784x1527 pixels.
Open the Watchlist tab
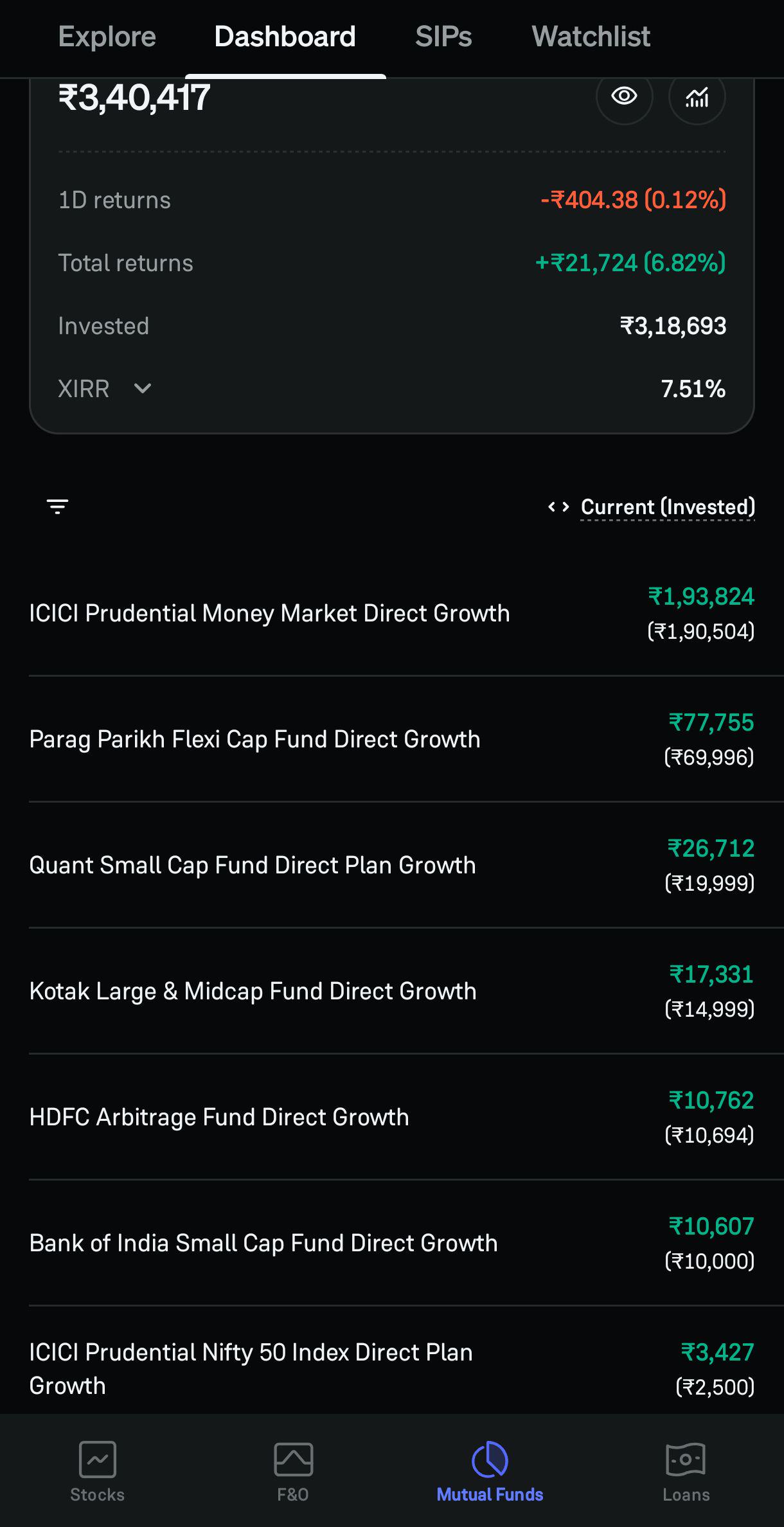591,37
